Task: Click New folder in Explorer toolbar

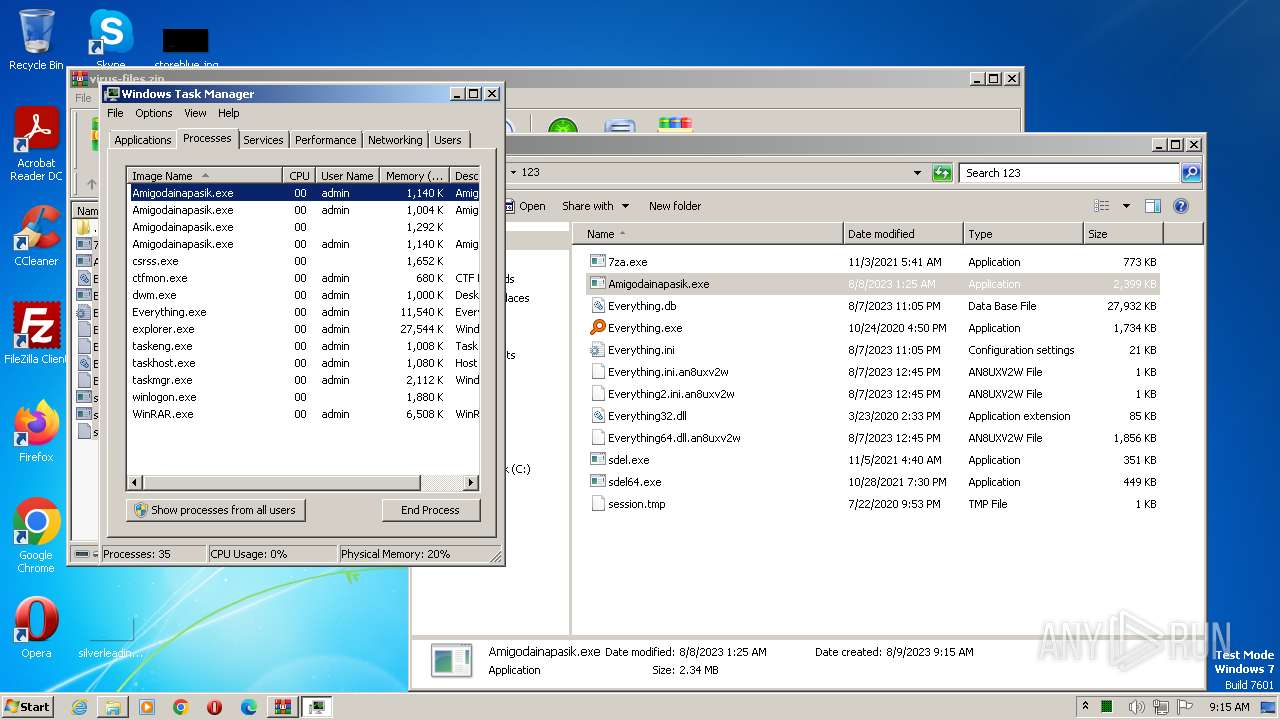Action: coord(675,206)
